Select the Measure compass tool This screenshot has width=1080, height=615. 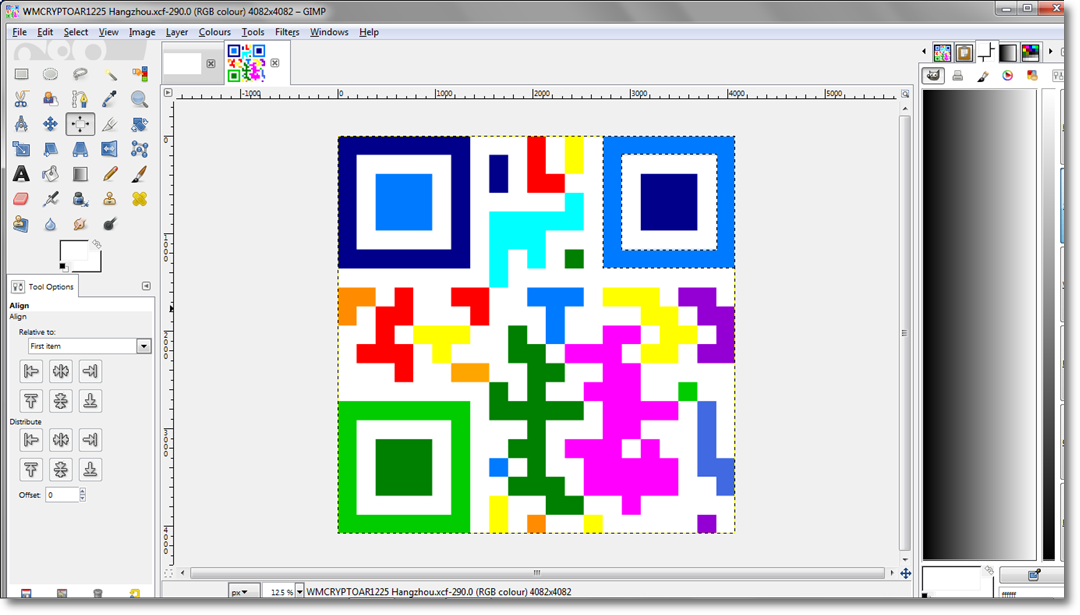[21, 124]
